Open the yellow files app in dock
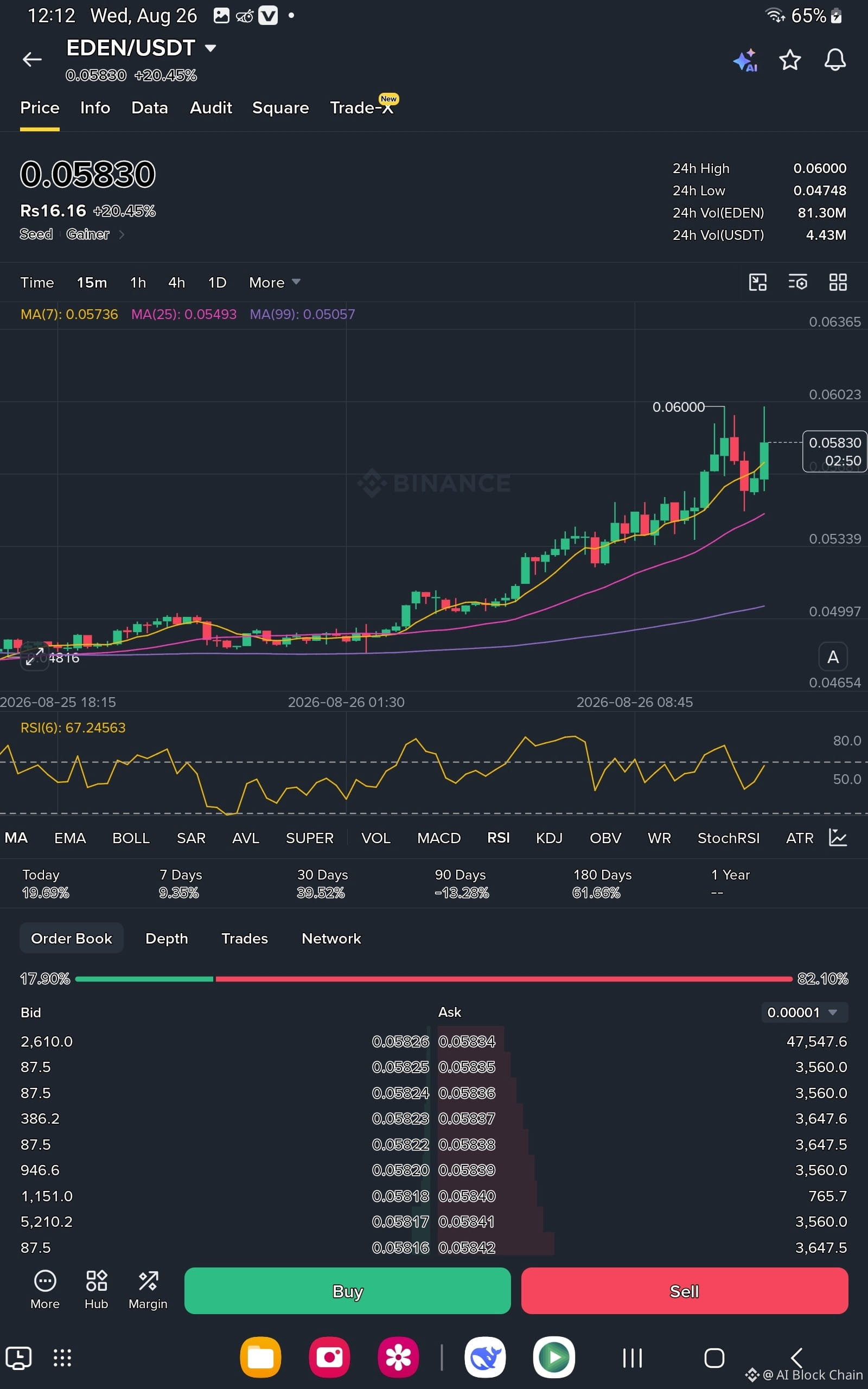This screenshot has width=868, height=1389. pos(260,1358)
